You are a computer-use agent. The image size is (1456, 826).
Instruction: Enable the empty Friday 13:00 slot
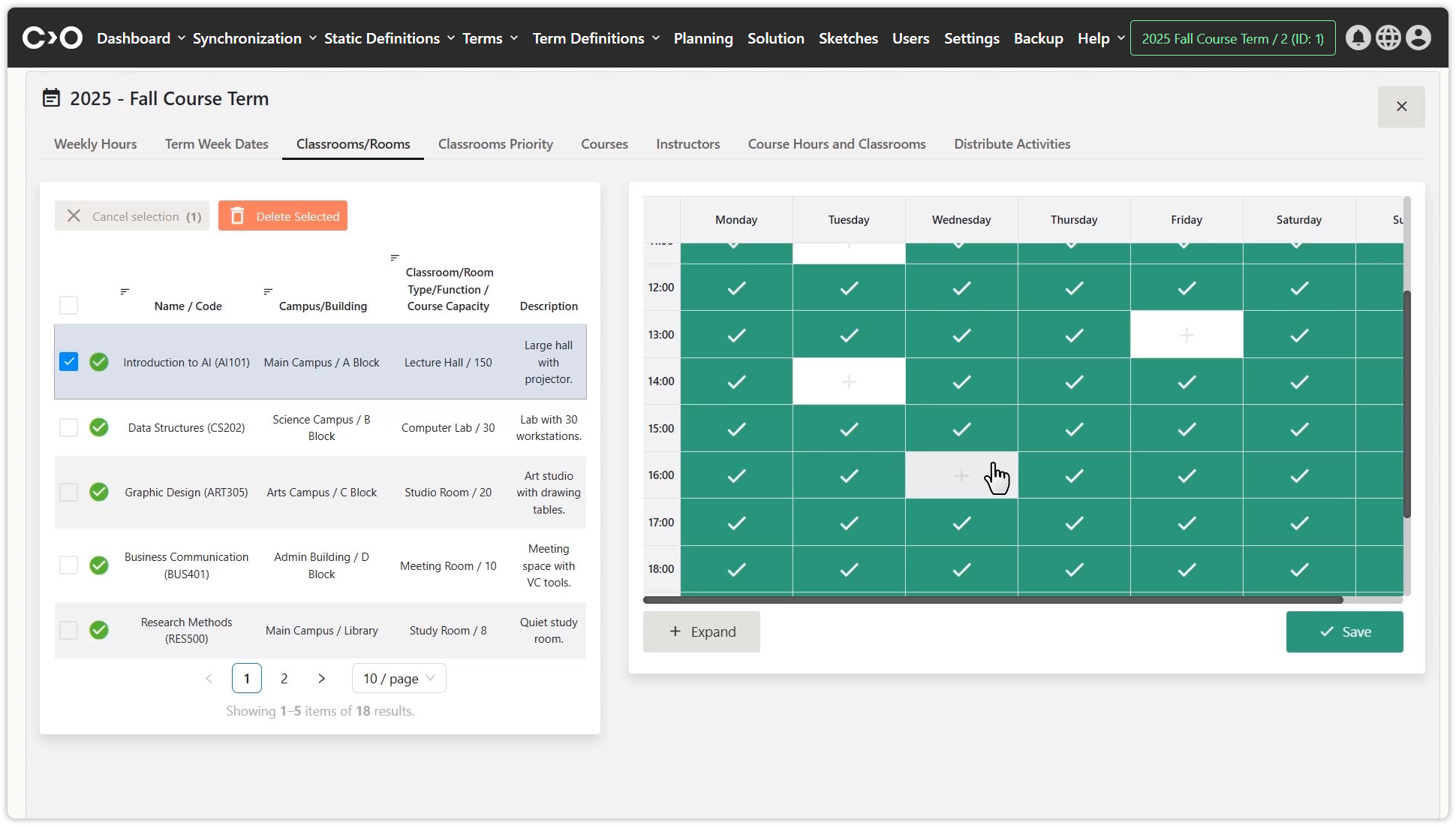(x=1186, y=335)
